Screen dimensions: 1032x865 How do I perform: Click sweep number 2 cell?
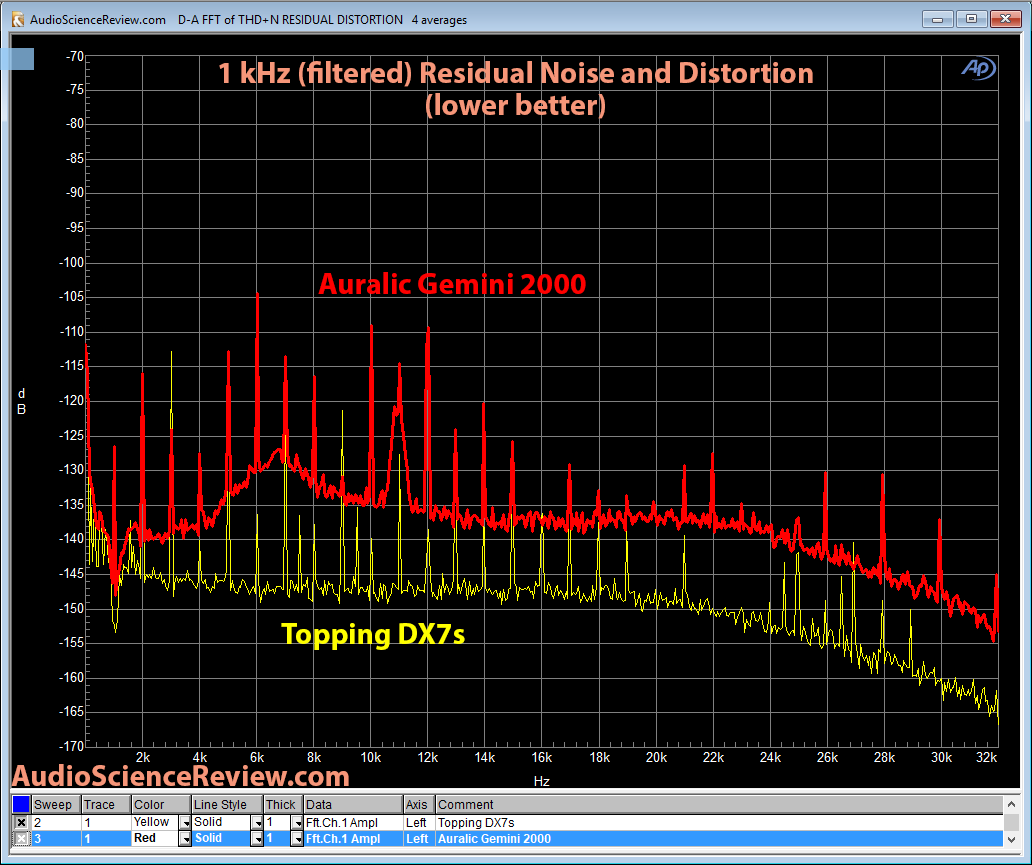(55, 823)
